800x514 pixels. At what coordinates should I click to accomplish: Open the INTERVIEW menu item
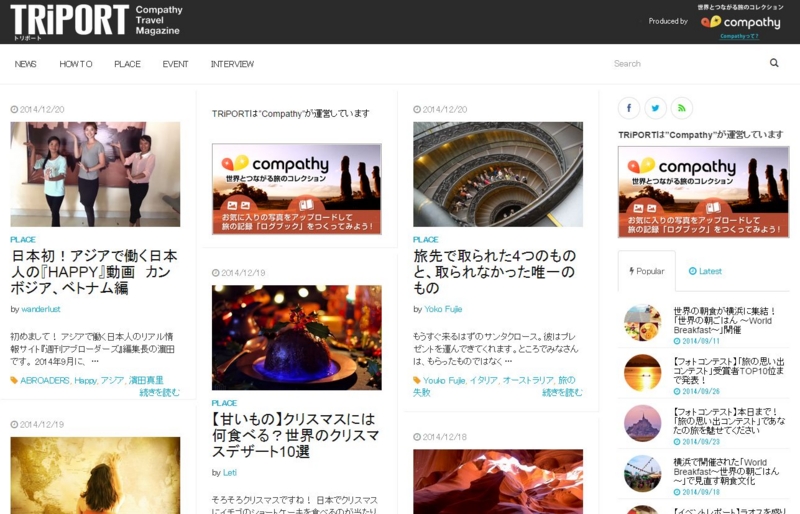tap(232, 64)
